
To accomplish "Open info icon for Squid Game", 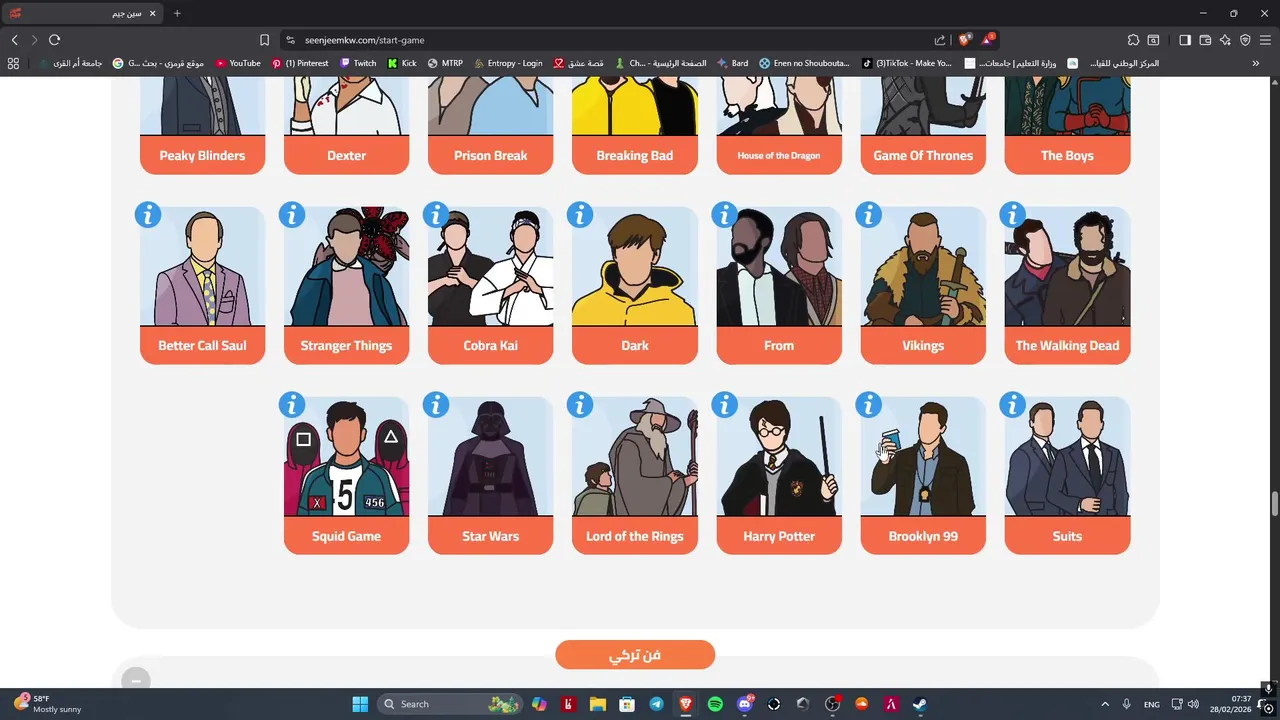I will point(291,405).
